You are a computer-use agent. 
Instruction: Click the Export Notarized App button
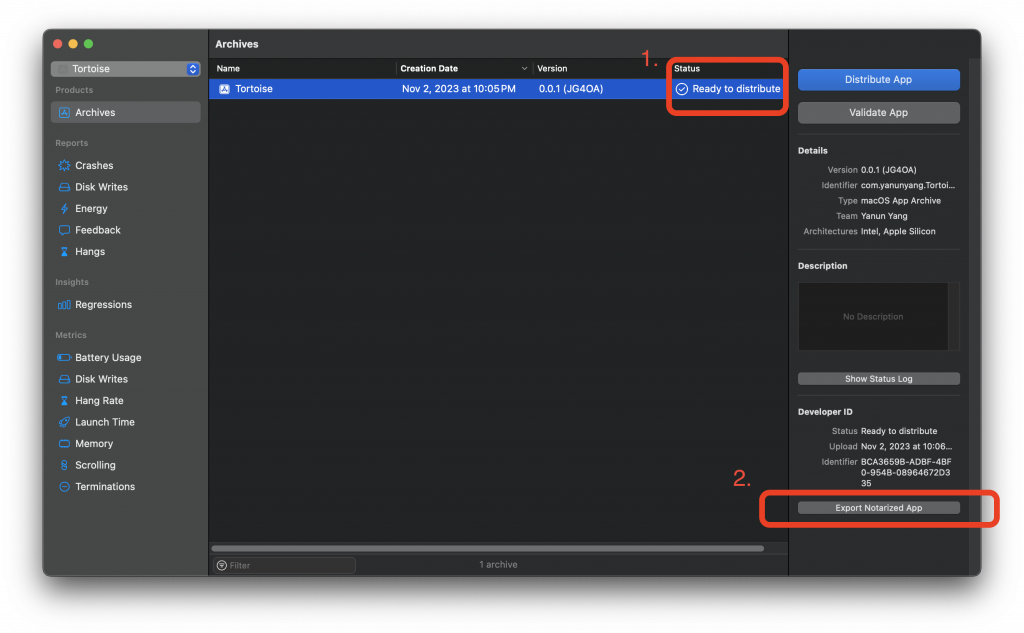[878, 508]
